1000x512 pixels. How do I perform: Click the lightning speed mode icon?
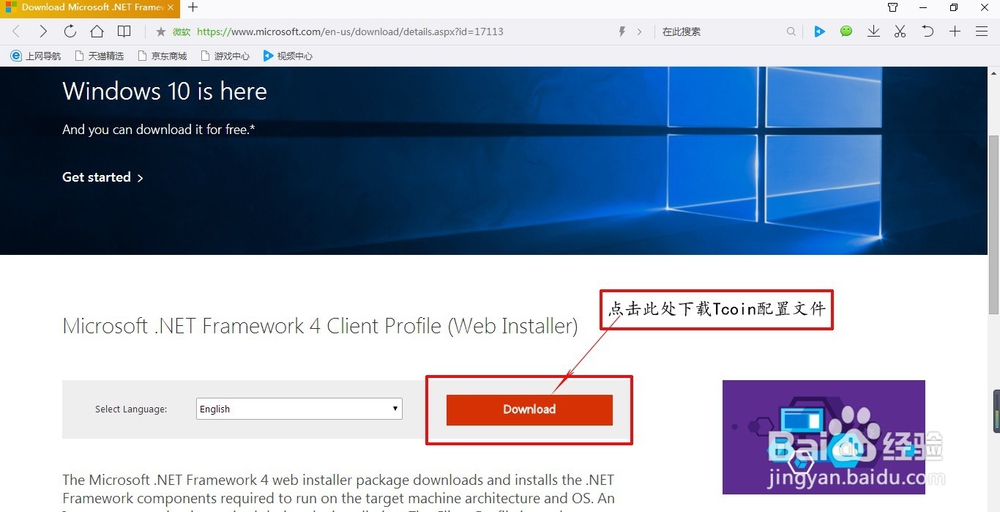[622, 31]
